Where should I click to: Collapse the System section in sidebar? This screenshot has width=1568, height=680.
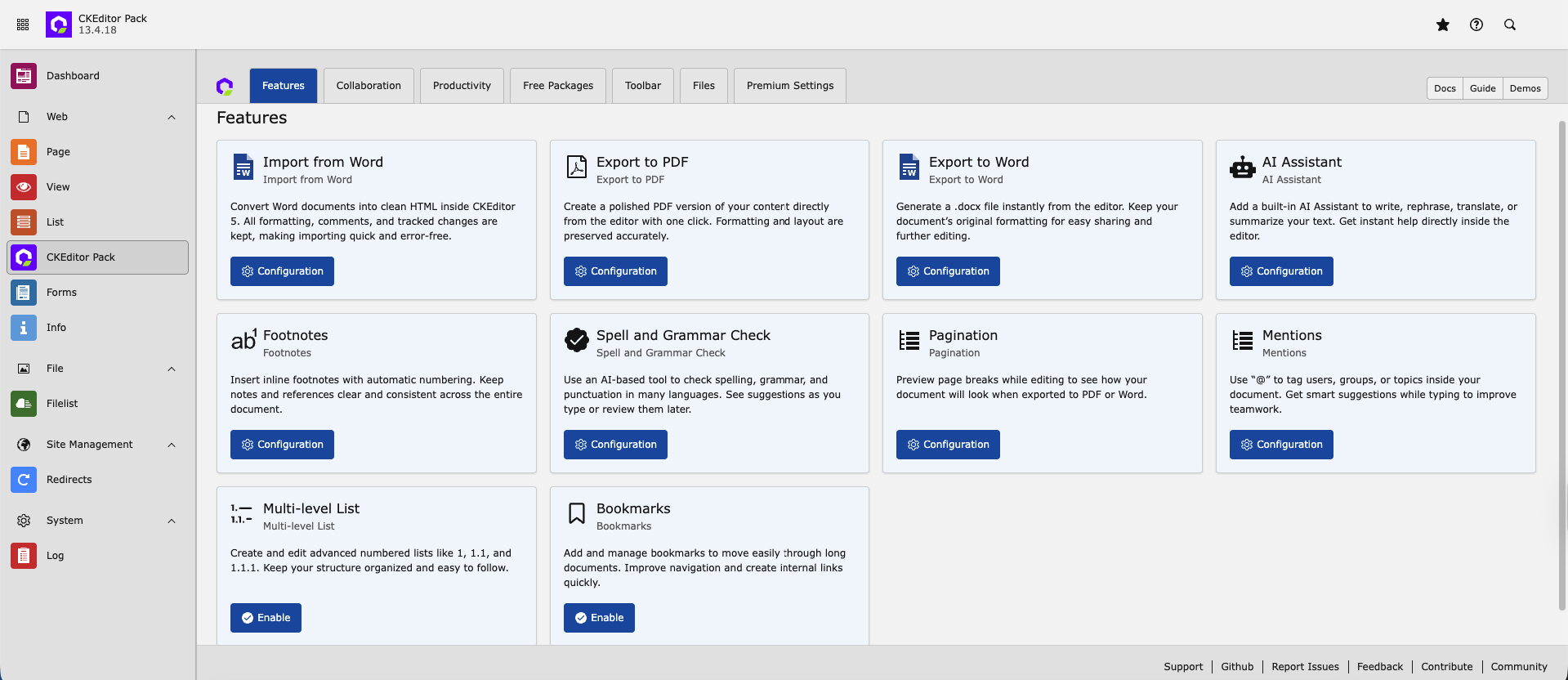coord(172,521)
